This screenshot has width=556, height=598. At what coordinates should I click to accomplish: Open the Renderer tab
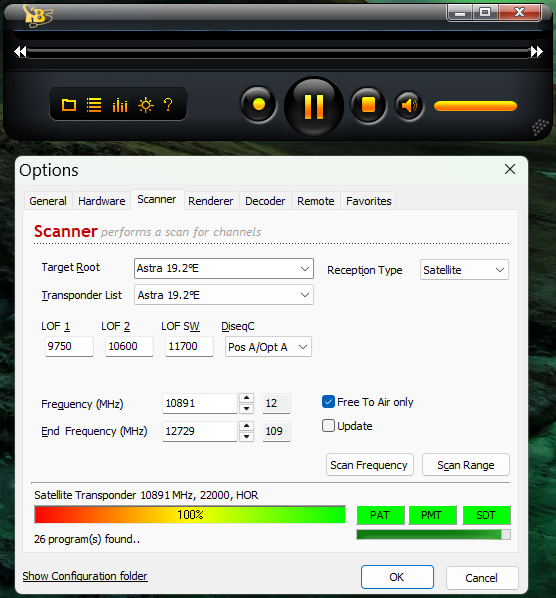coord(211,201)
